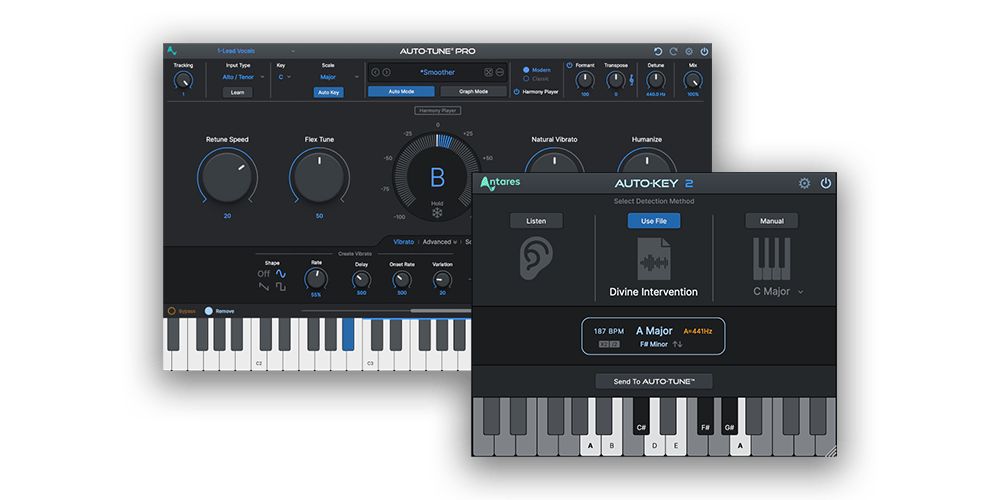Open the Key C dropdown
1000x500 pixels.
coord(284,77)
